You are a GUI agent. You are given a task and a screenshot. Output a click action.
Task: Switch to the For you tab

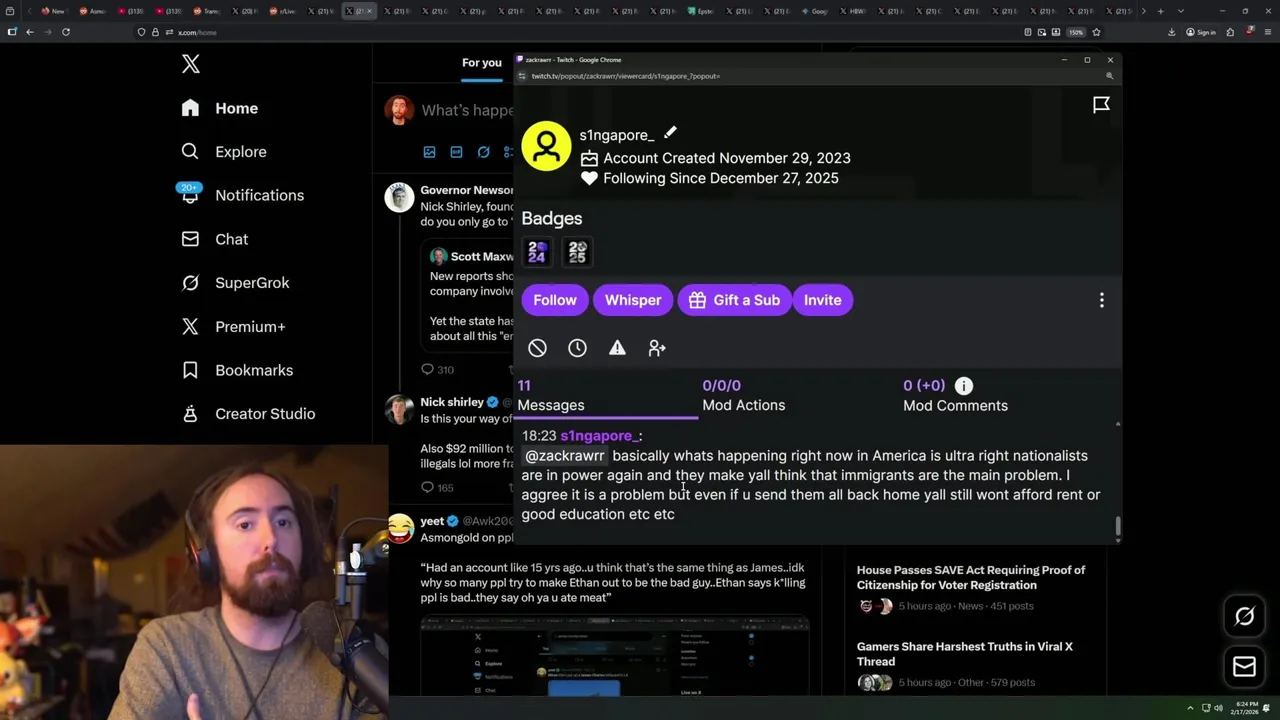point(482,63)
